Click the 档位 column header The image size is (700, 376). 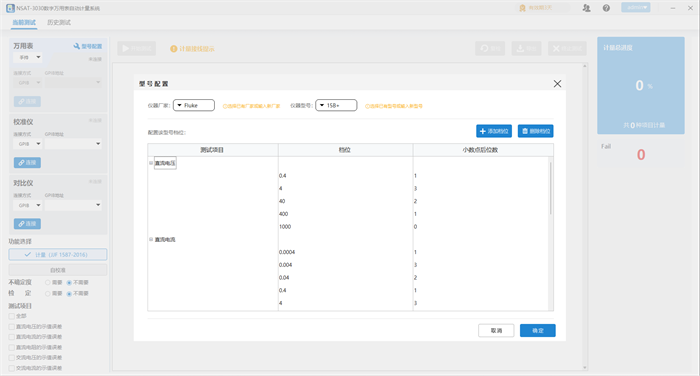click(x=345, y=150)
